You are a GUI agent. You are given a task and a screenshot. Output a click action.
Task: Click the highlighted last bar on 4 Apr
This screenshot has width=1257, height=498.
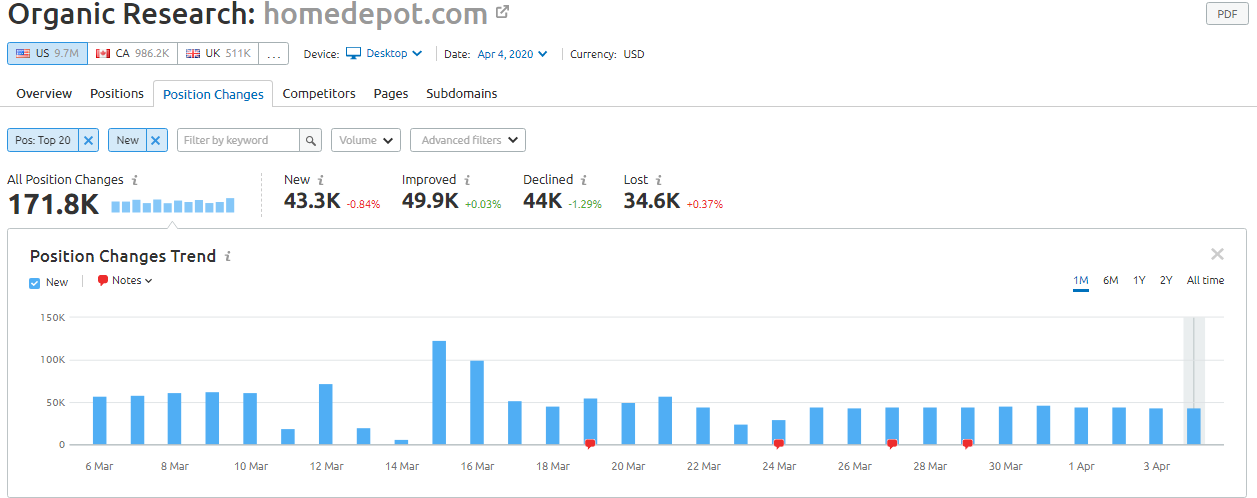click(1194, 426)
